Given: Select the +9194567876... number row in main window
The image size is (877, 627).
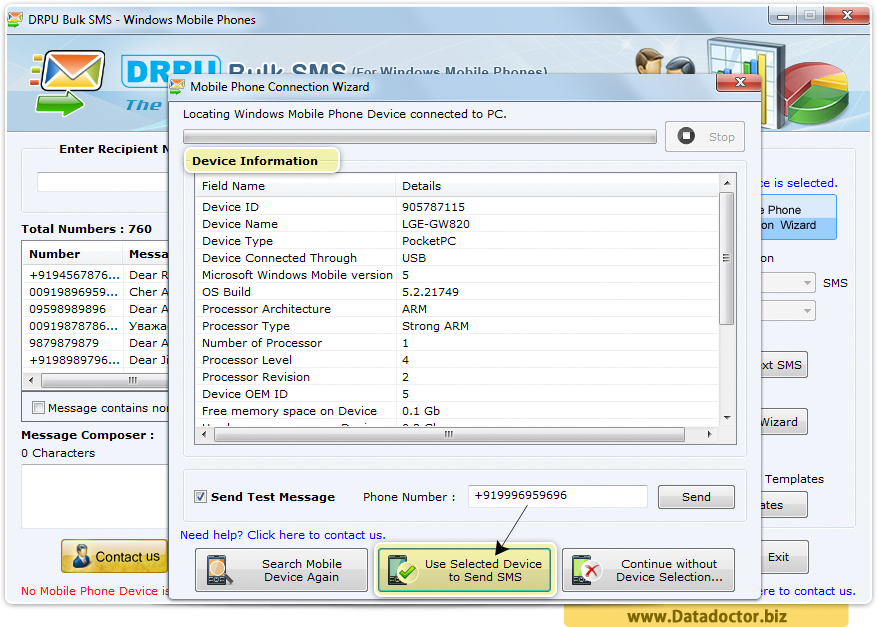Looking at the screenshot, I should click(x=96, y=275).
